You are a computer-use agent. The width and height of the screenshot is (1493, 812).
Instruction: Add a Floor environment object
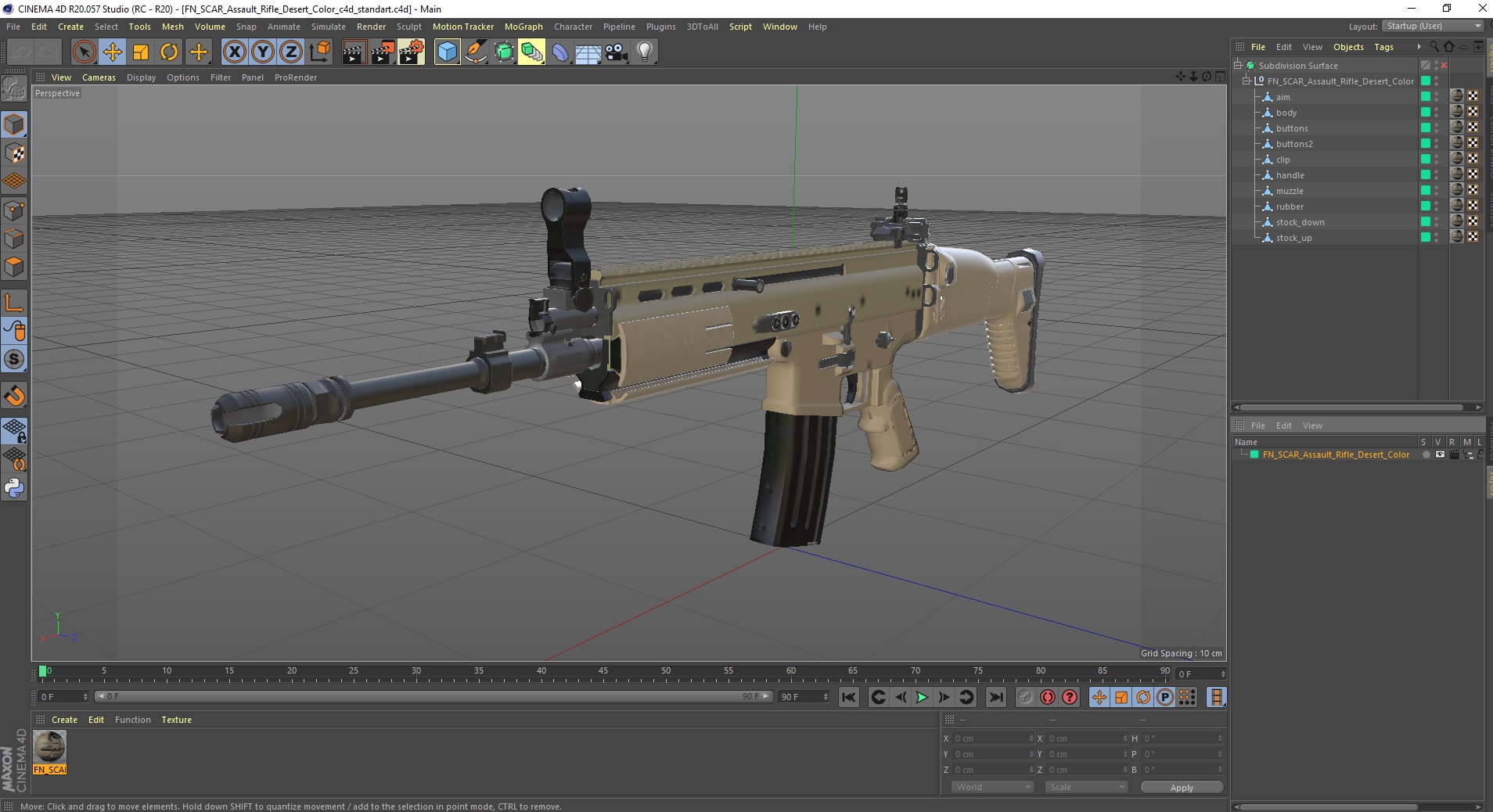click(588, 52)
